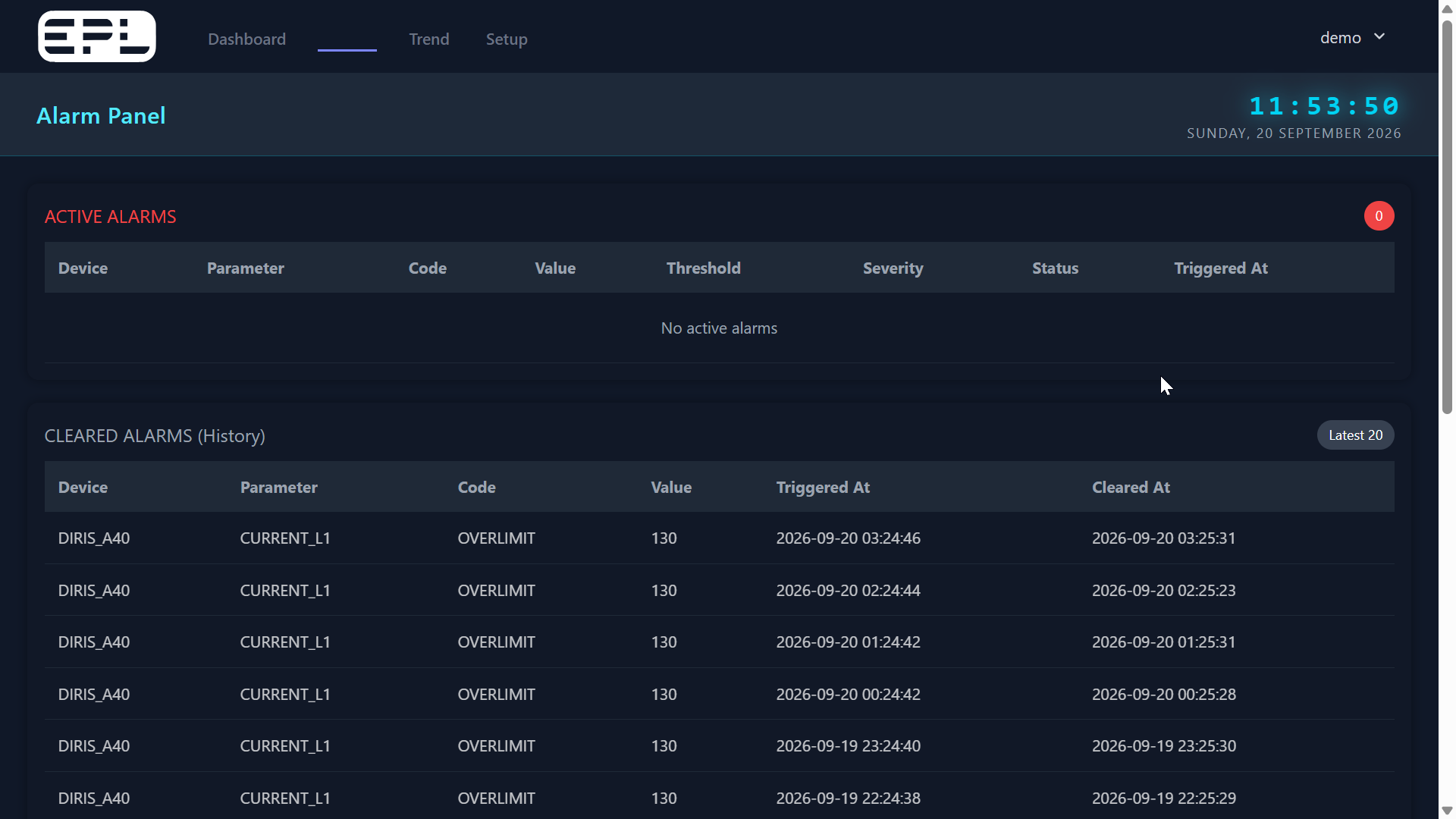Select cleared time 2026-09-20 02:25:23

click(1163, 591)
